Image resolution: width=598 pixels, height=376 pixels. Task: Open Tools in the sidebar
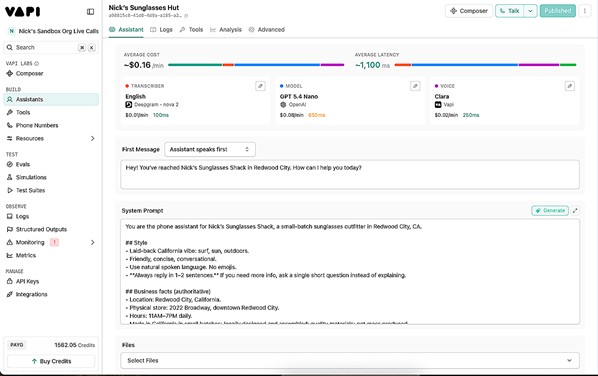pos(51,112)
